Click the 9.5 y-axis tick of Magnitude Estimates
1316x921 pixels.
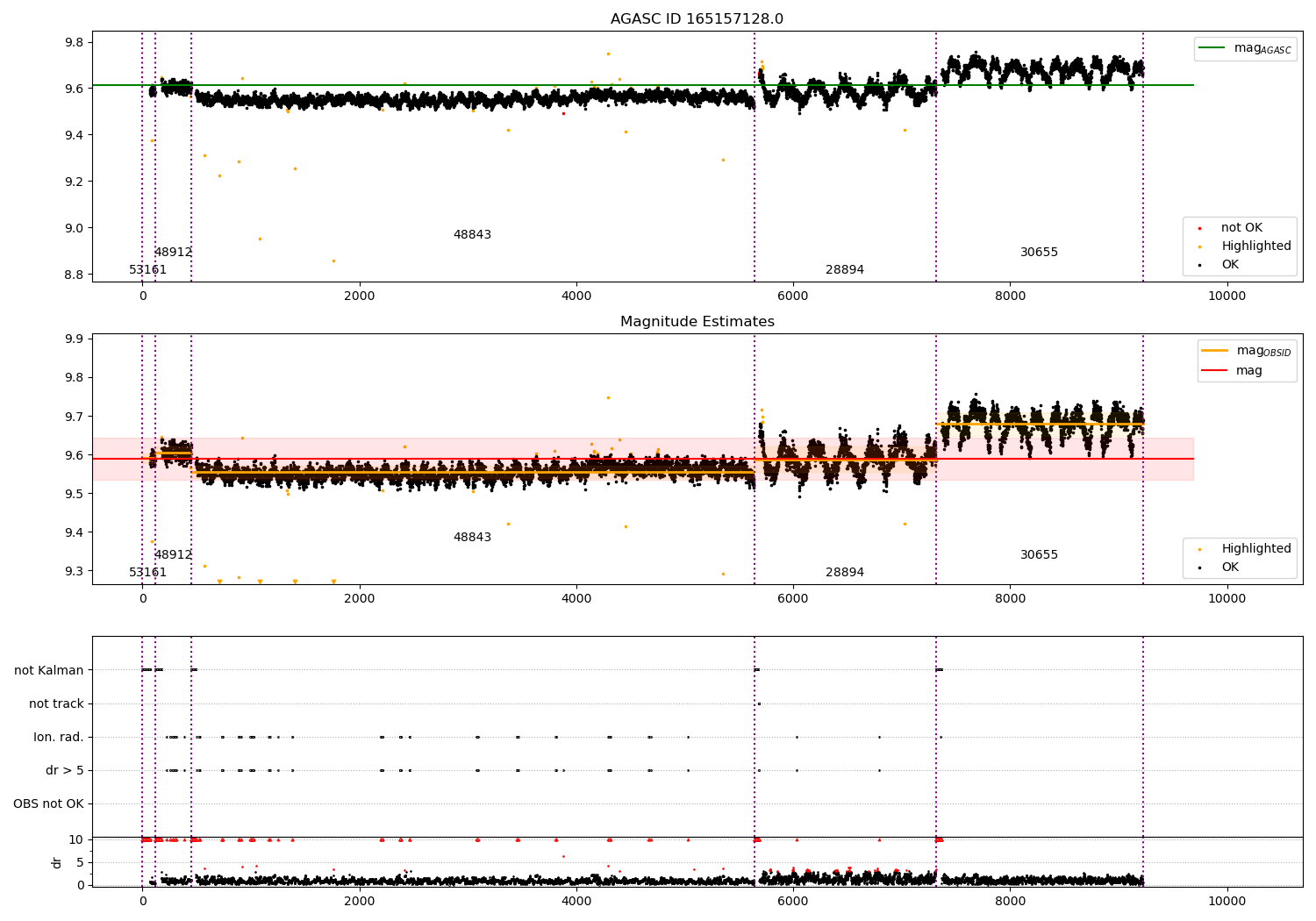point(74,494)
